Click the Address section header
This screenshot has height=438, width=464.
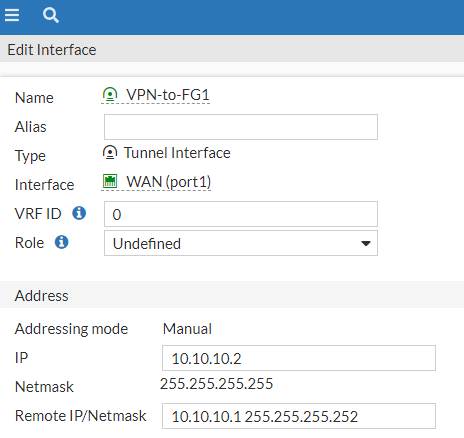[x=42, y=296]
